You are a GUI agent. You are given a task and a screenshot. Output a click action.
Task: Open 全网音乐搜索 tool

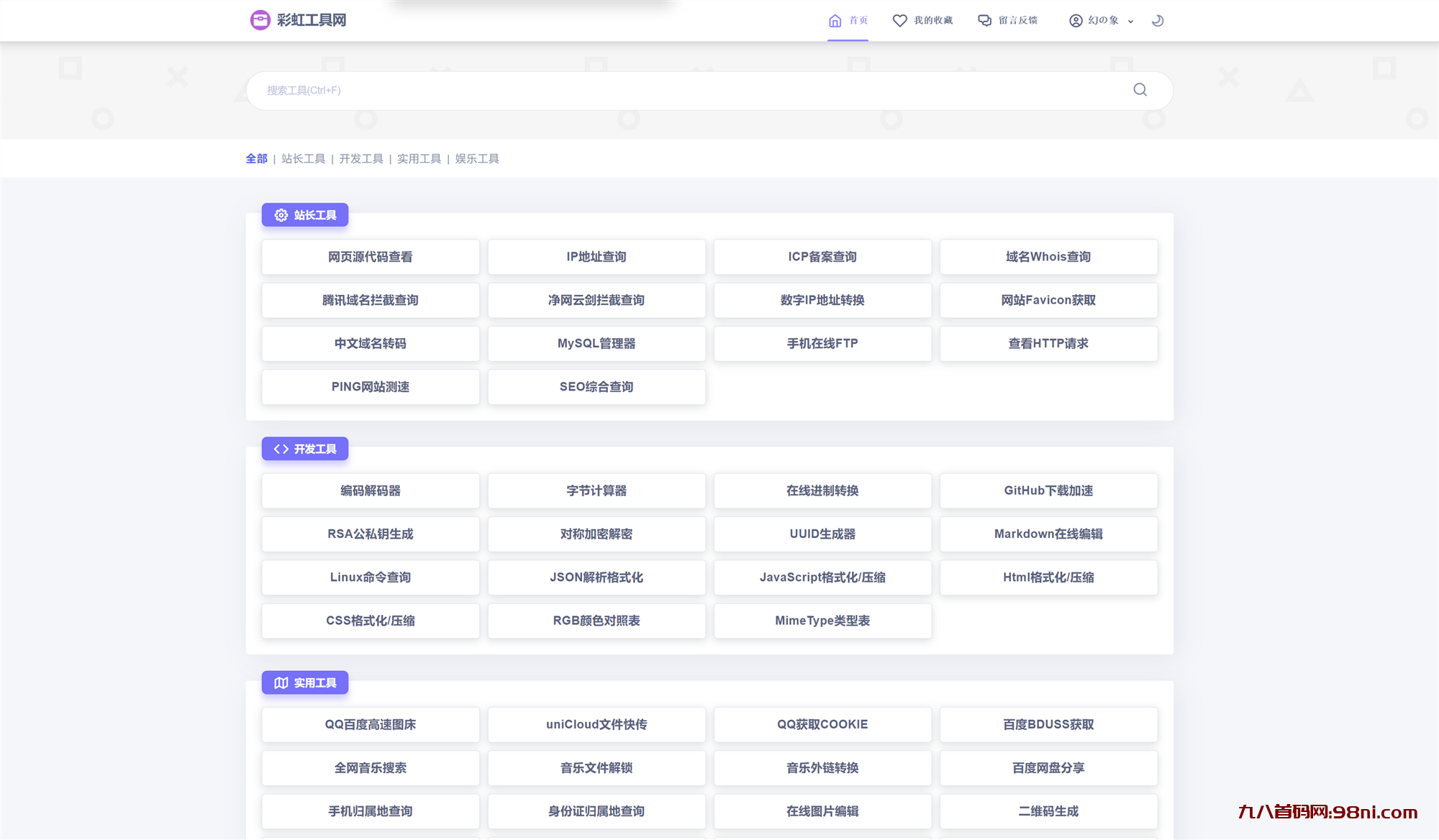click(x=371, y=768)
